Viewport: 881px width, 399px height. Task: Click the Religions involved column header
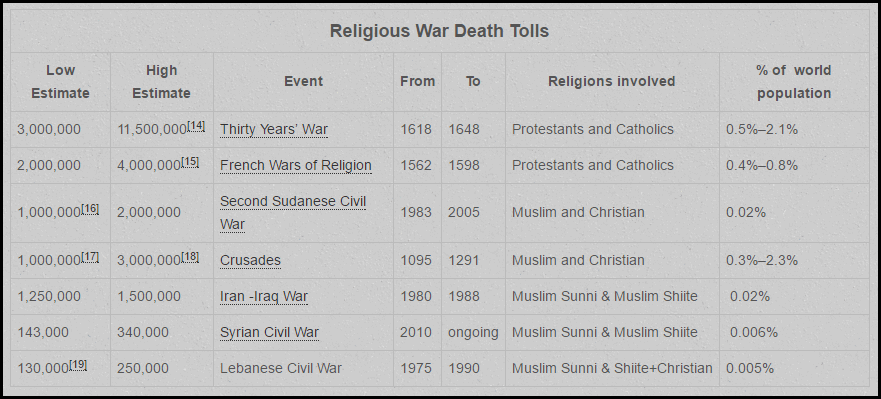coord(611,81)
